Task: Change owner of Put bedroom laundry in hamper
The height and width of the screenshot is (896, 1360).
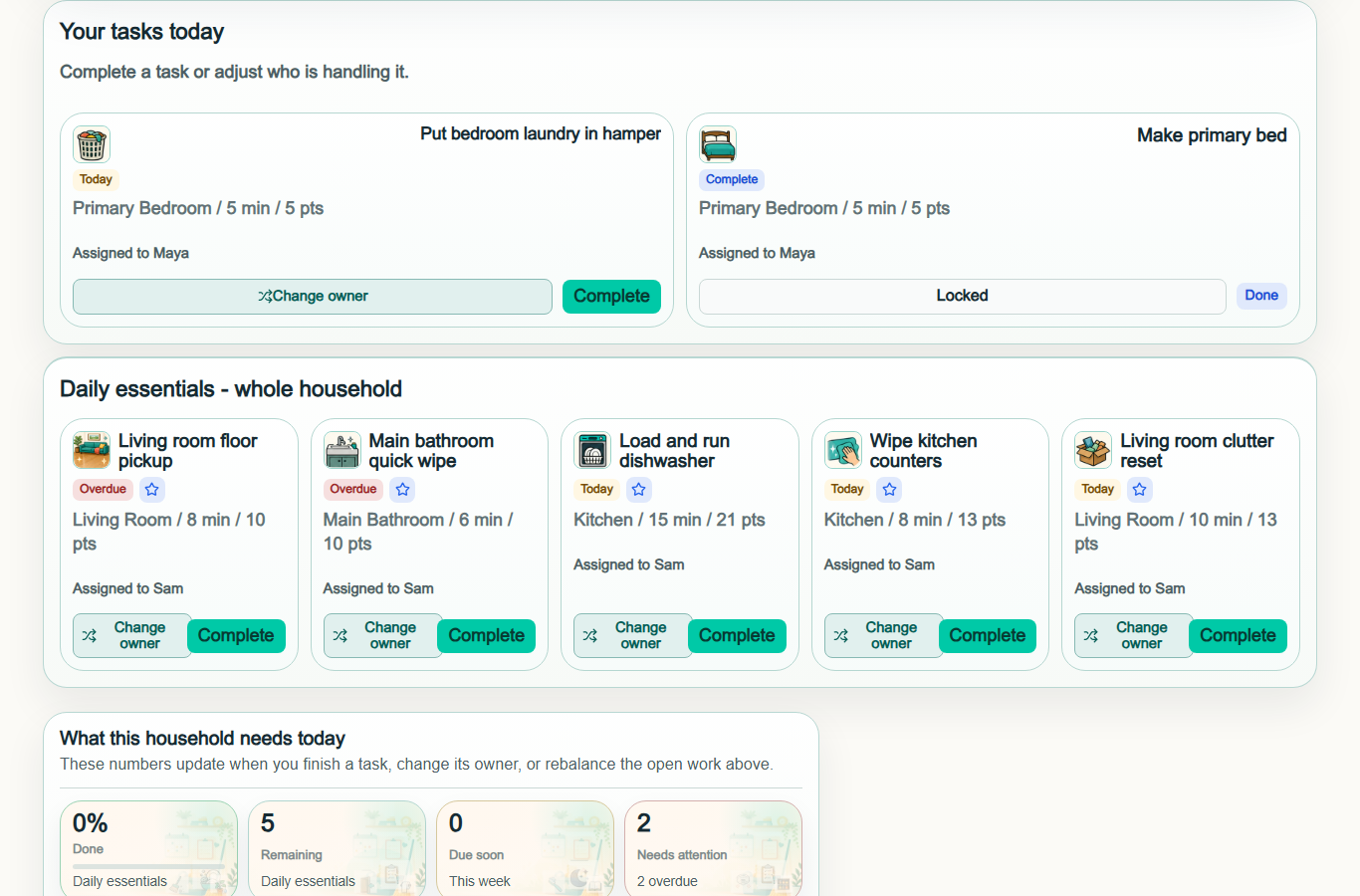Action: pyautogui.click(x=313, y=297)
